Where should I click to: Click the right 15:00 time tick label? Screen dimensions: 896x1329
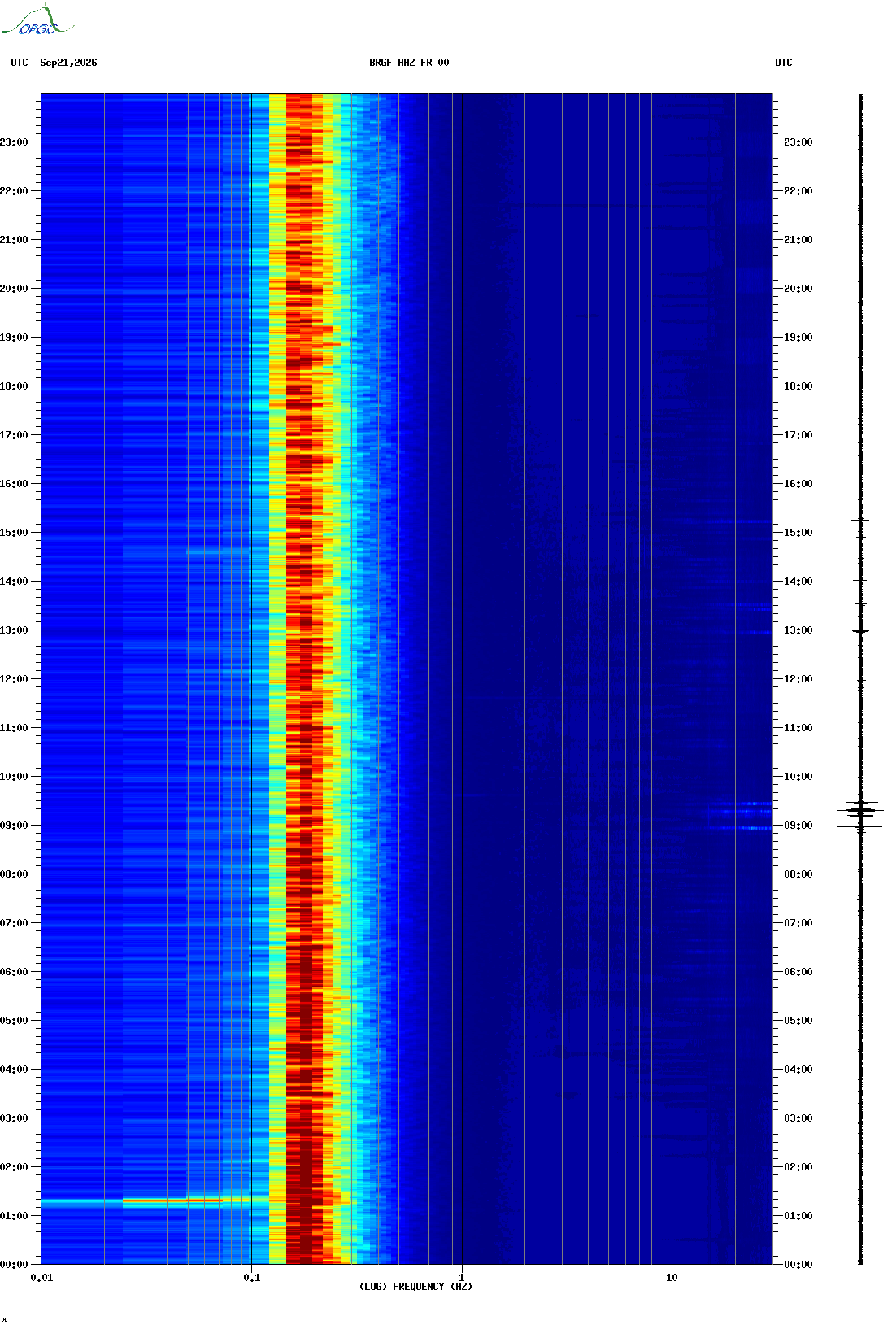(798, 533)
